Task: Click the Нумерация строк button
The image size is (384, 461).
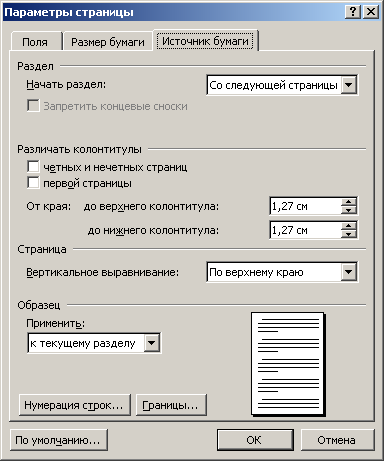Action: pyautogui.click(x=75, y=405)
